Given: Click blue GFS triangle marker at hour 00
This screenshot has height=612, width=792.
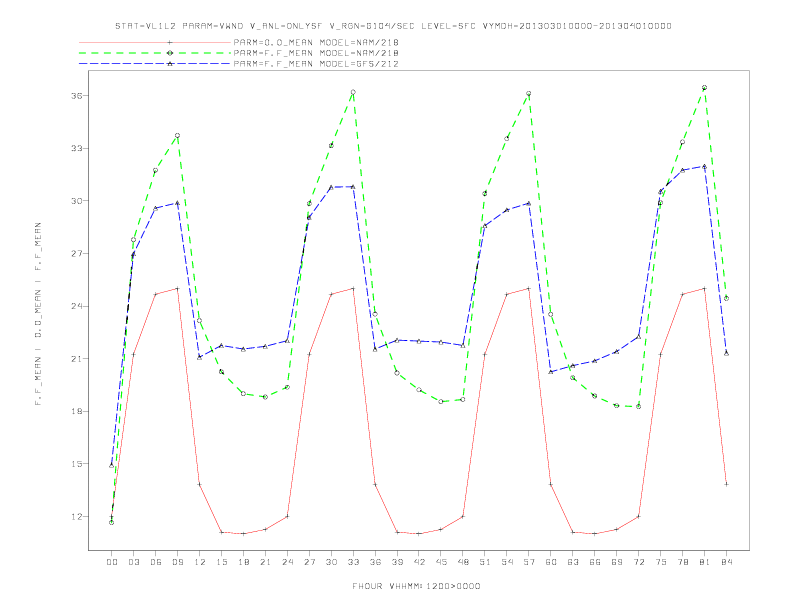Looking at the screenshot, I should point(112,465).
